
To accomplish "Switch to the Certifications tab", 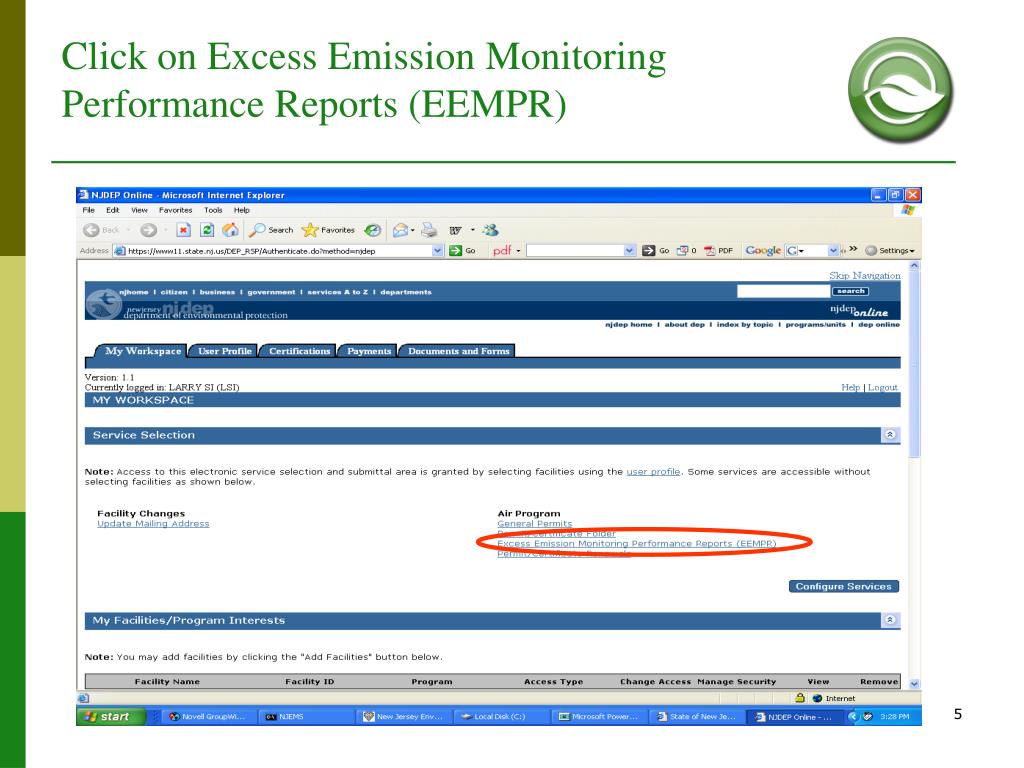I will pos(298,351).
